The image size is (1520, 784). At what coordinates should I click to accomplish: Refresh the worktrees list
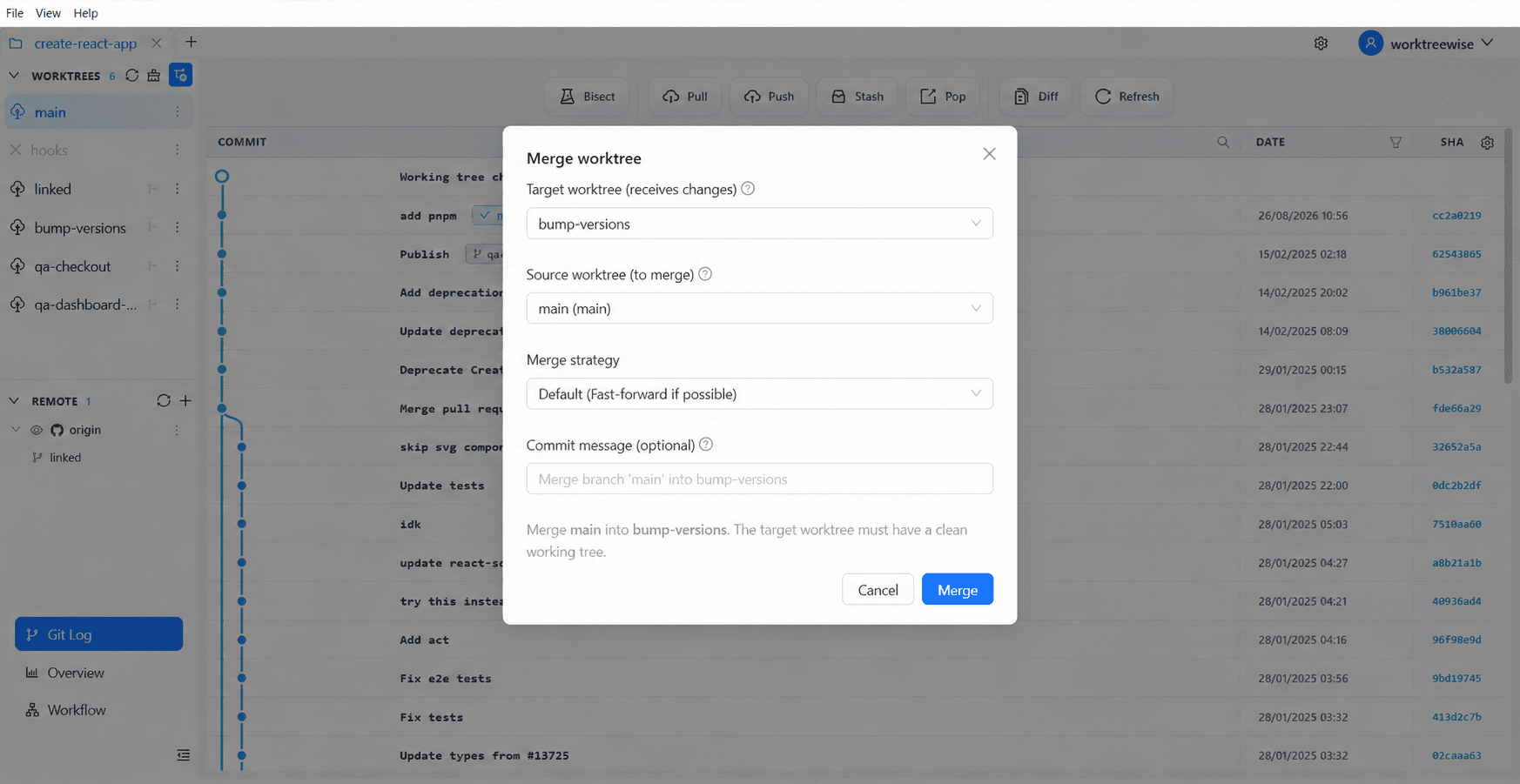131,76
